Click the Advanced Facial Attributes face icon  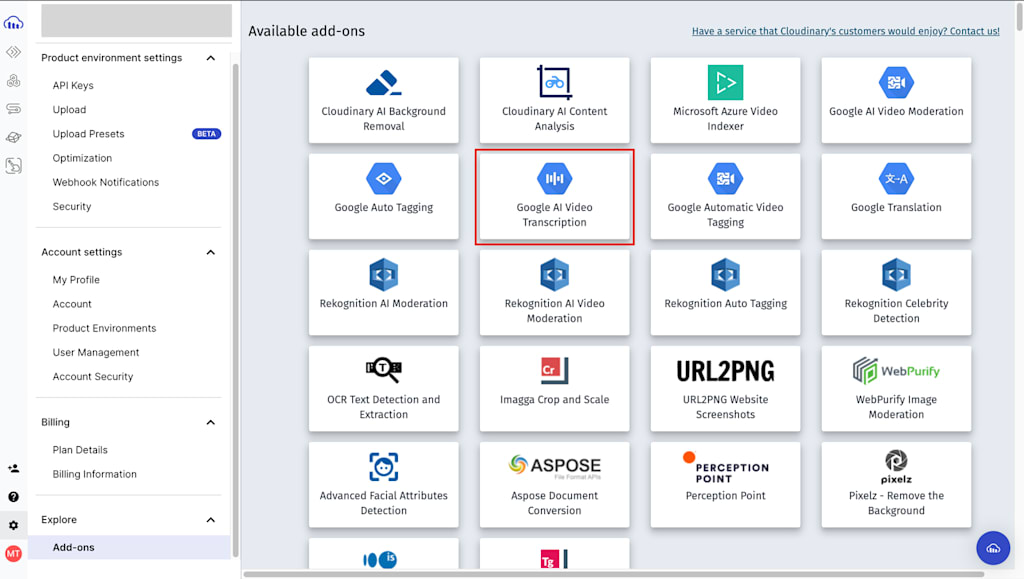point(383,467)
